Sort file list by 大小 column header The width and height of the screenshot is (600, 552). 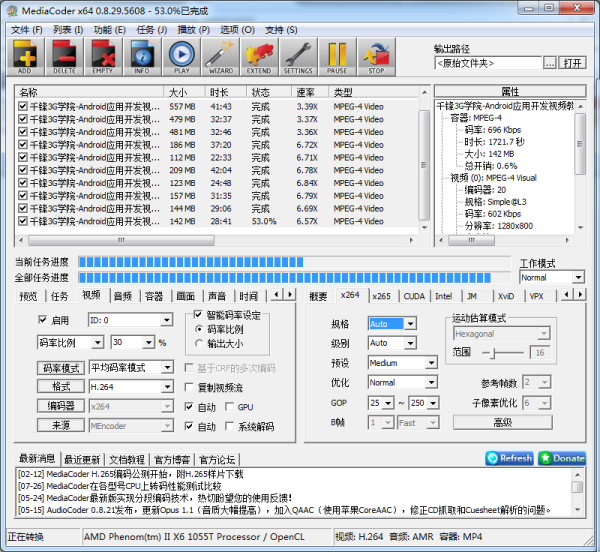(184, 92)
